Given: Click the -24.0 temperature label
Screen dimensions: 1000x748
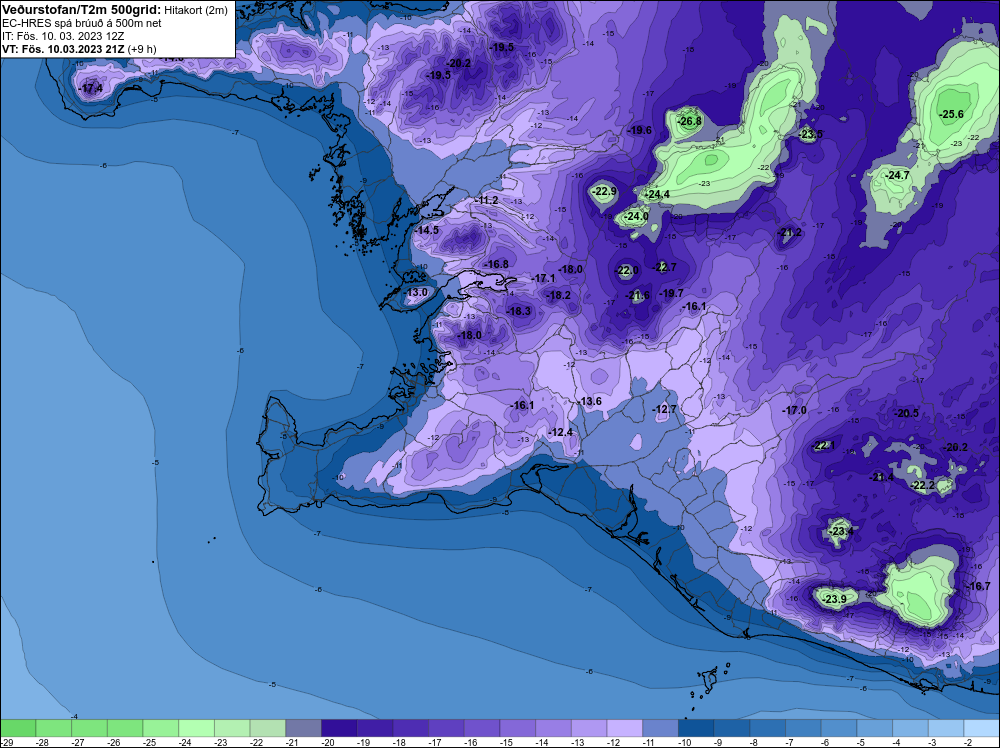Looking at the screenshot, I should [x=635, y=216].
